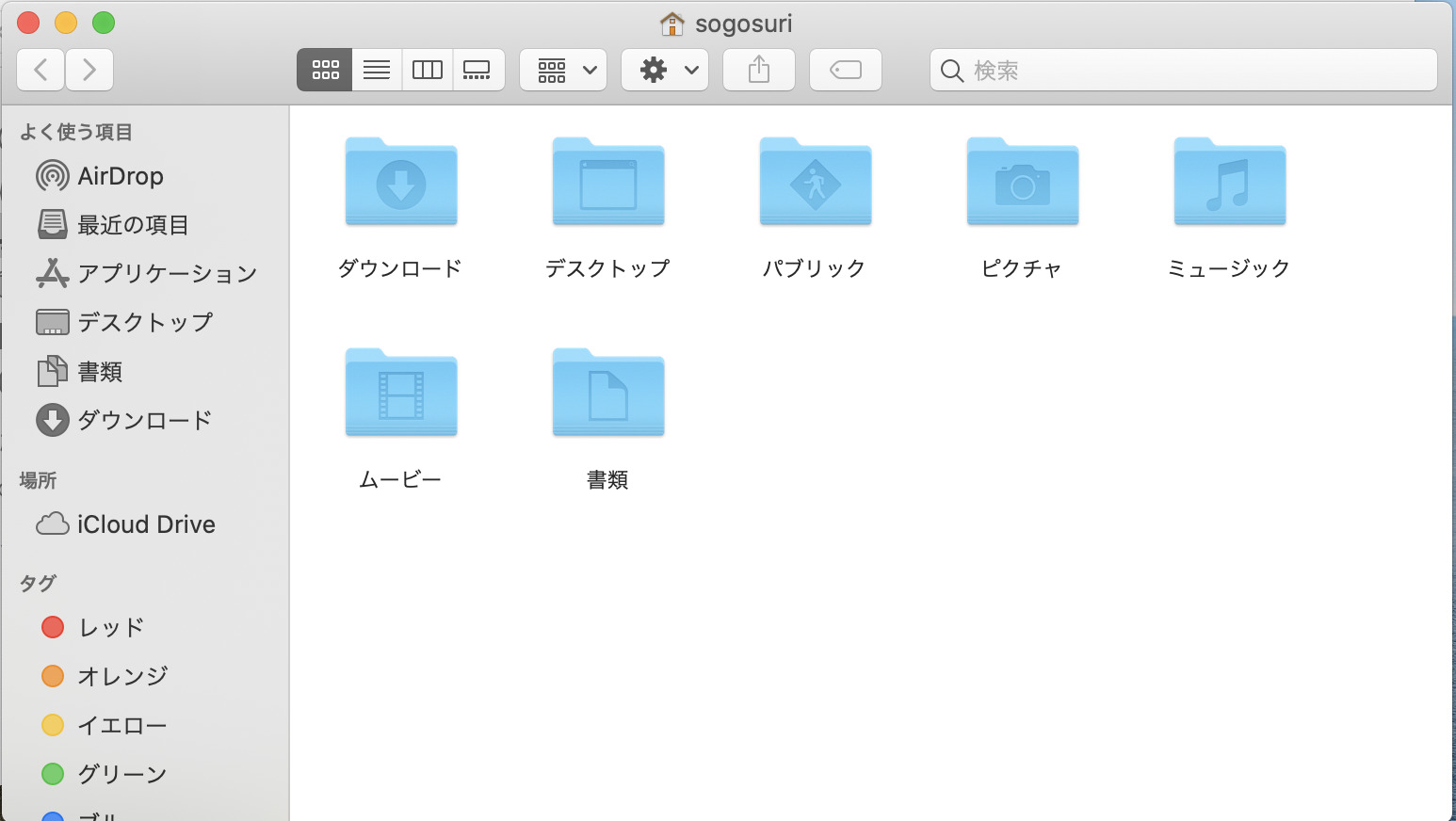1456x821 pixels.
Task: Click the yellow tag color dot
Action: click(x=53, y=725)
